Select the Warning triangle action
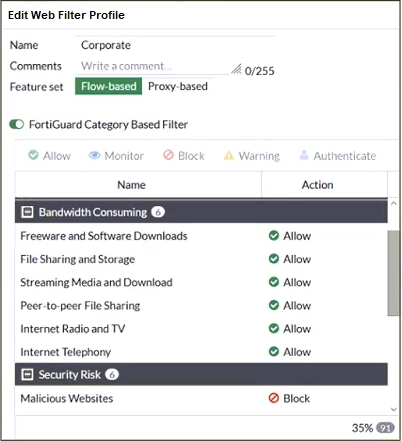This screenshot has width=402, height=441. [x=229, y=155]
